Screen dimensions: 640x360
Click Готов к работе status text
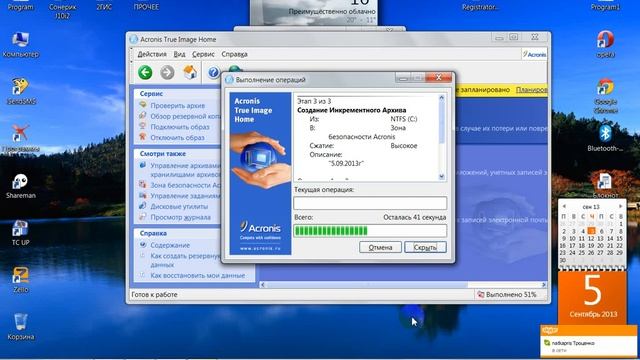coord(154,294)
